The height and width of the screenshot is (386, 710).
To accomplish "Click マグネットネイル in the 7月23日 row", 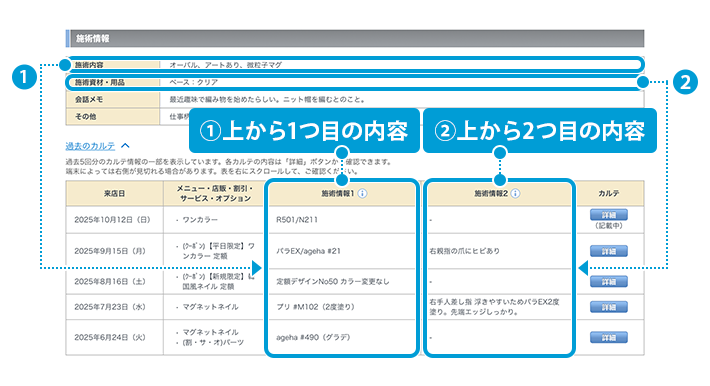I will [x=210, y=307].
